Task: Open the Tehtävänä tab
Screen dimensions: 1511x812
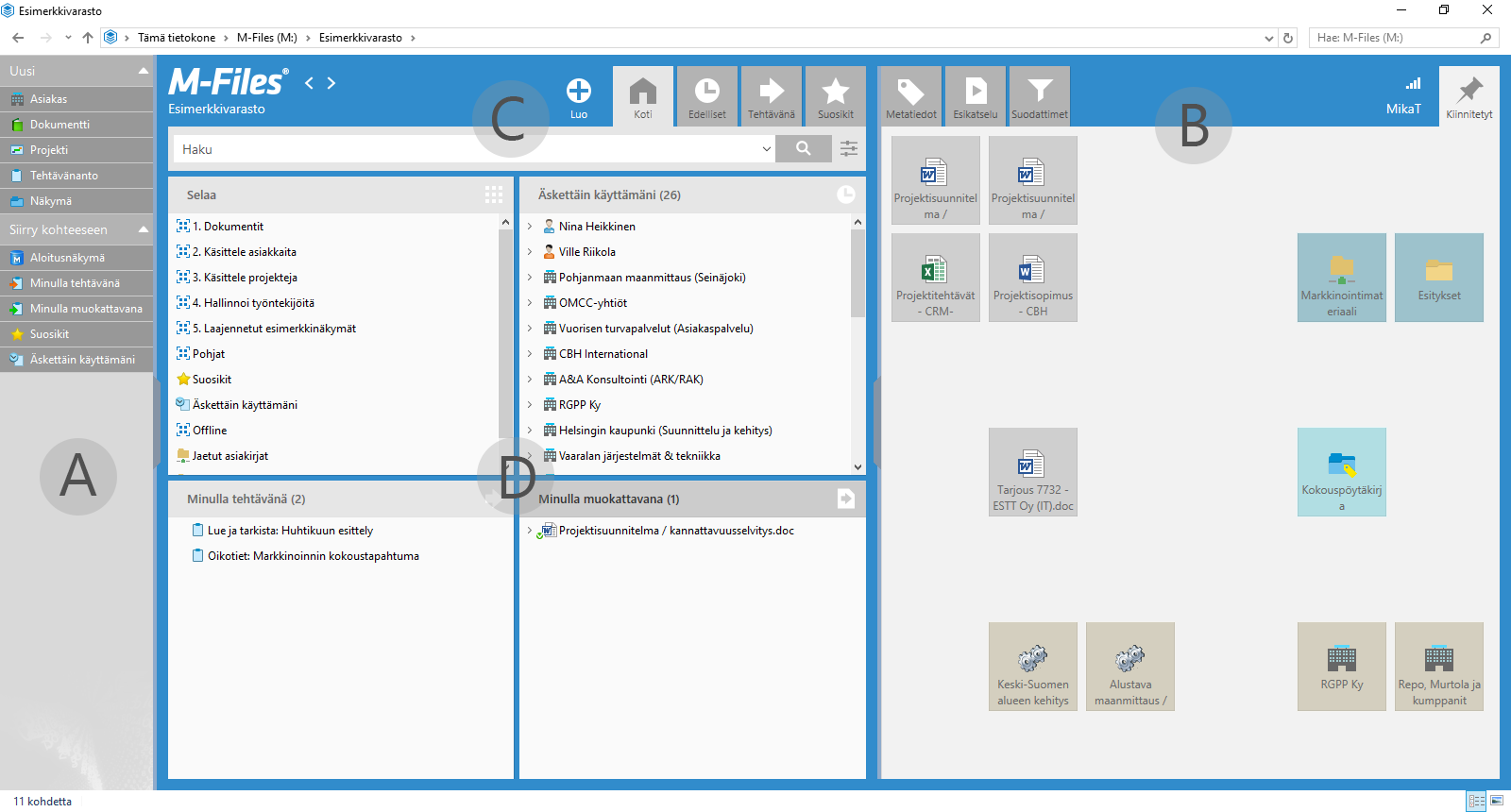Action: coord(772,96)
